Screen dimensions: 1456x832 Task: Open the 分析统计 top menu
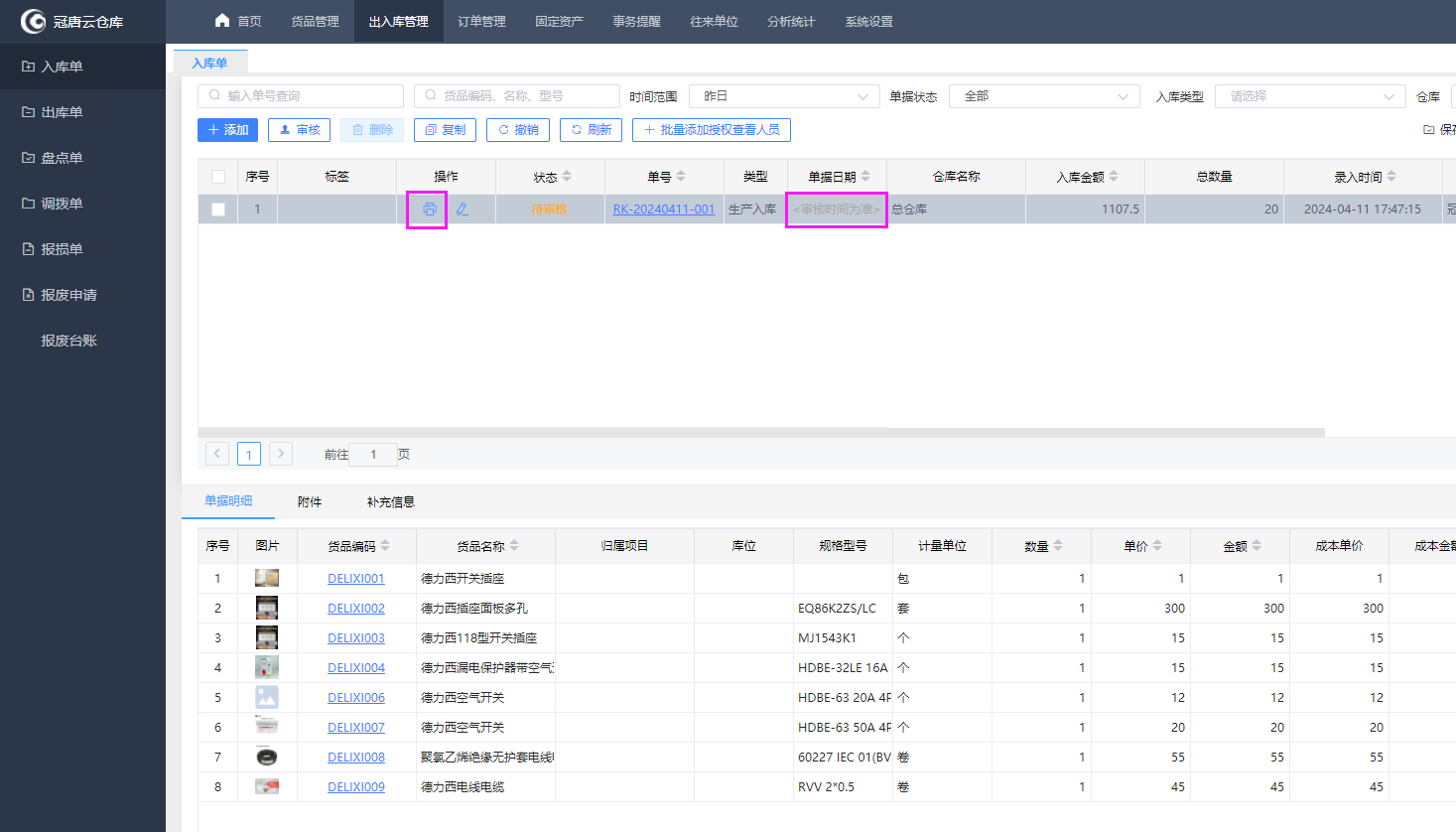(x=791, y=21)
